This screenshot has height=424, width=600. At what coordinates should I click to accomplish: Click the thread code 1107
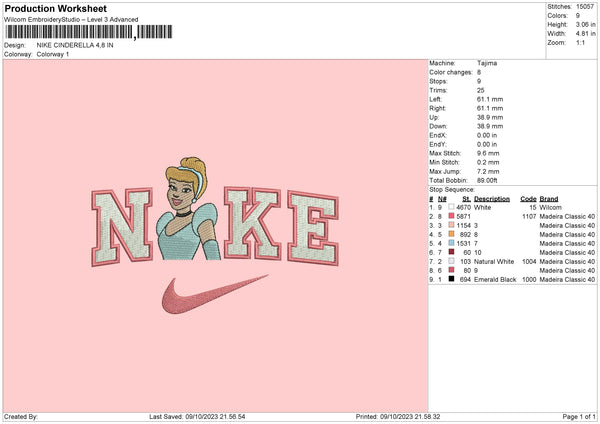point(529,216)
